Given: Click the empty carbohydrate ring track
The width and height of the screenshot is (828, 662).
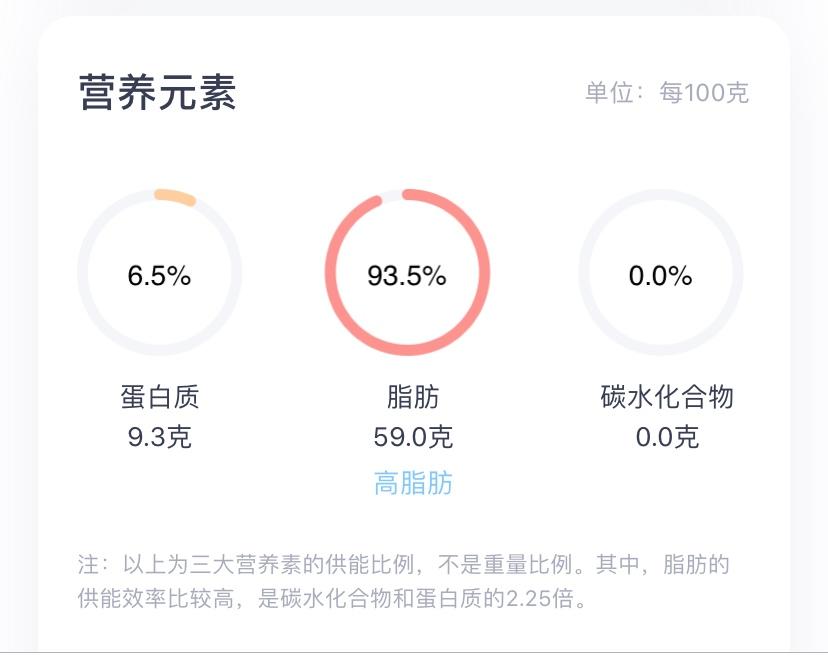Looking at the screenshot, I should click(x=661, y=197).
